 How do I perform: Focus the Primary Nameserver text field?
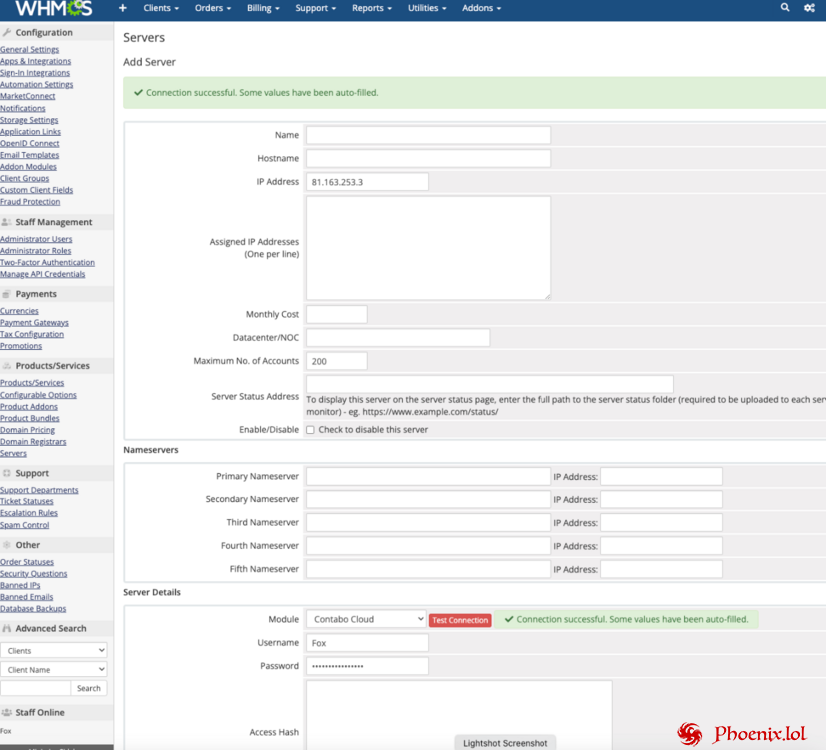click(x=428, y=477)
